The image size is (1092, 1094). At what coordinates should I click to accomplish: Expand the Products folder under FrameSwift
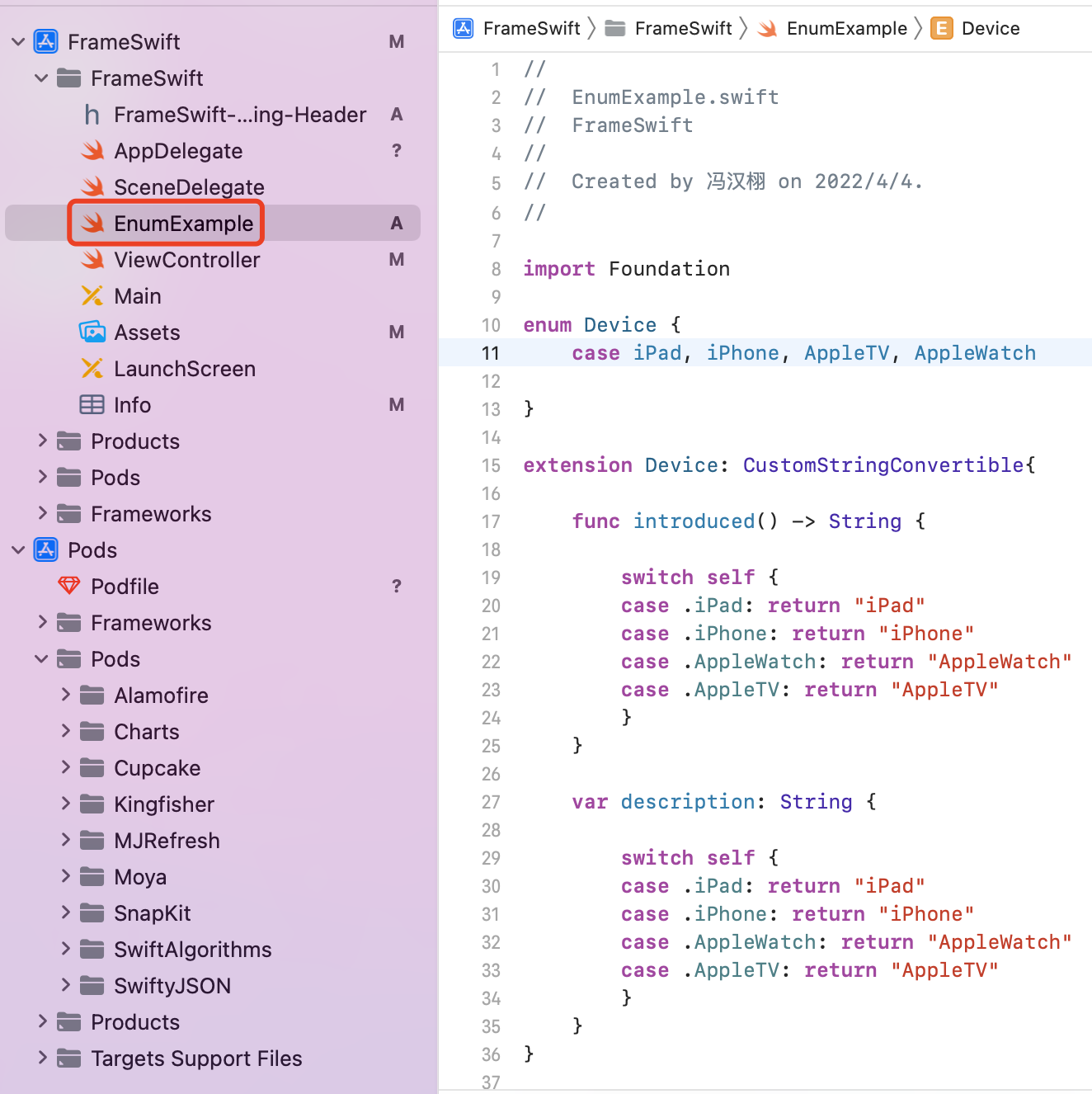click(x=42, y=441)
